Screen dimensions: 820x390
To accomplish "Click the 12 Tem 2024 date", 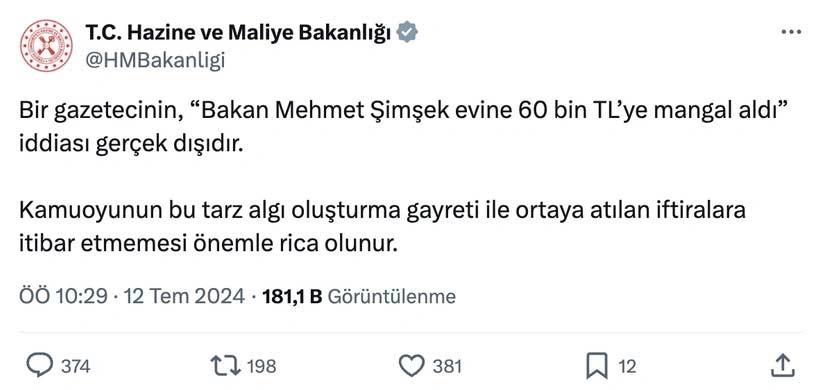I will point(184,296).
